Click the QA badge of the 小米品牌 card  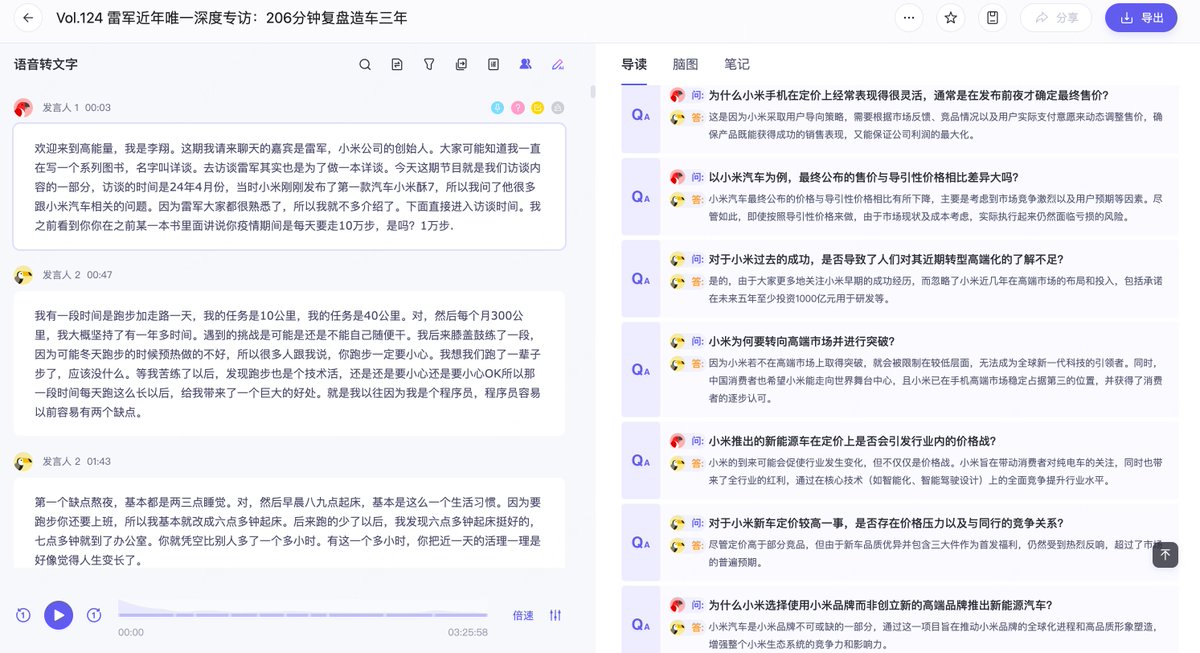tap(641, 625)
